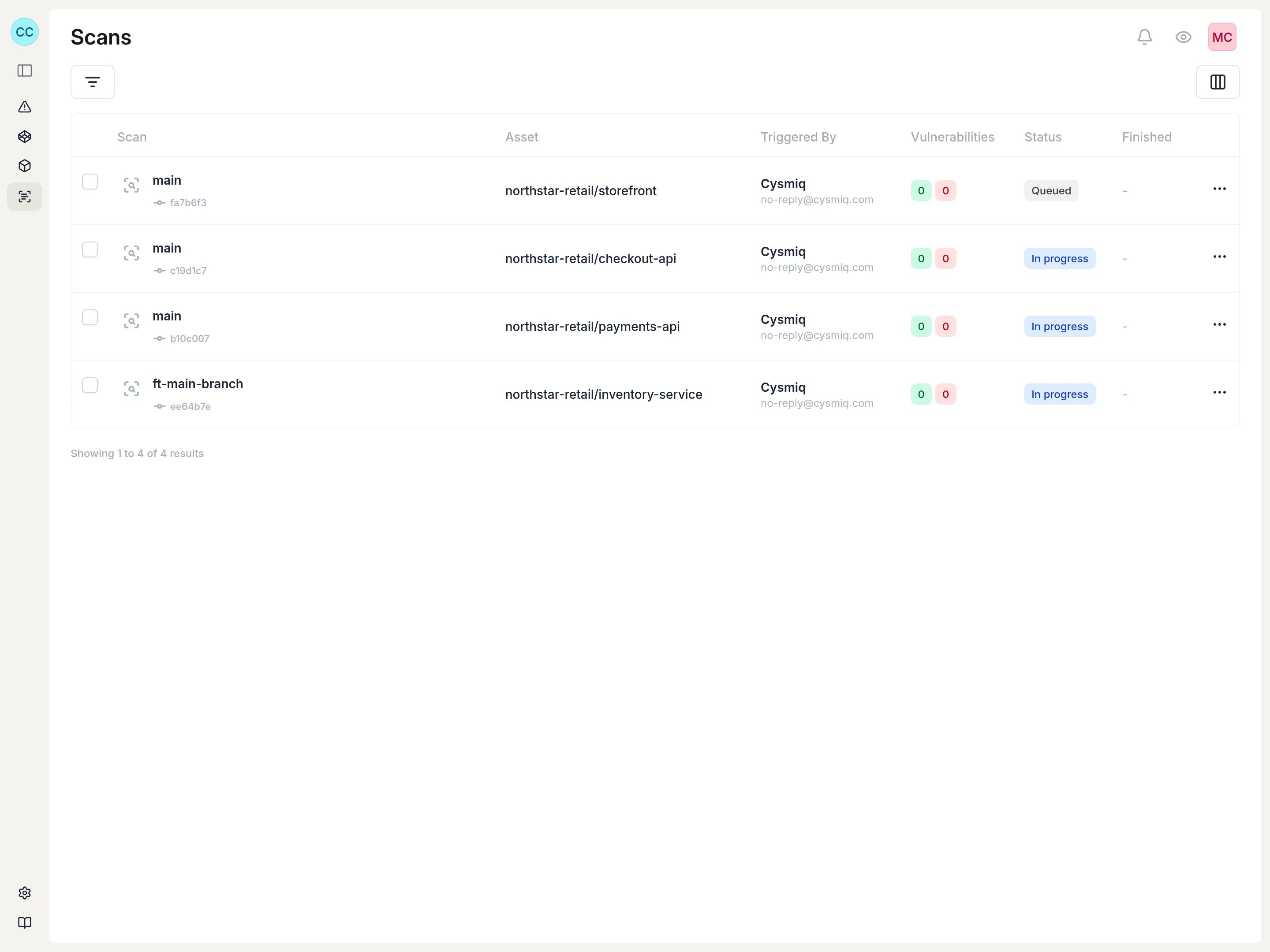Toggle the sidebar panel icon
Viewport: 1270px width, 952px height.
click(x=25, y=71)
